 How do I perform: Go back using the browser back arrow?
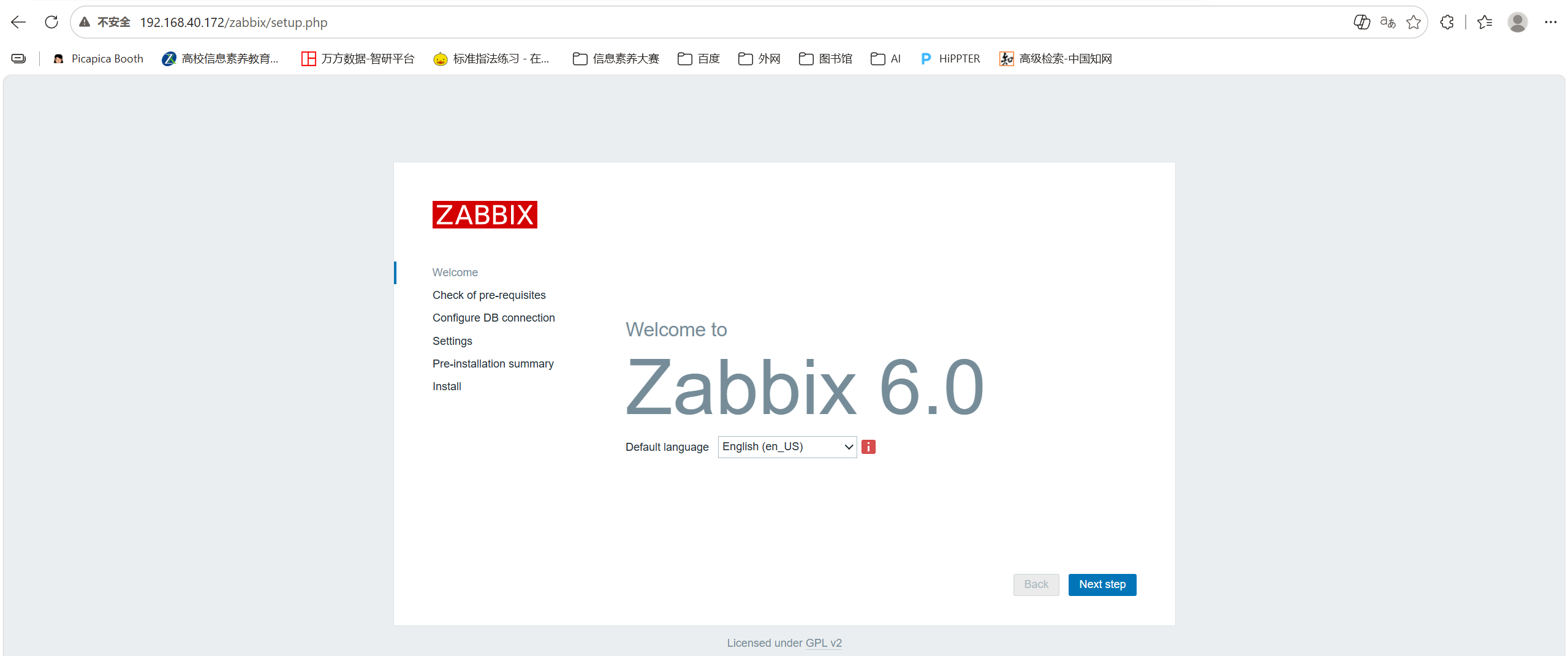(18, 23)
